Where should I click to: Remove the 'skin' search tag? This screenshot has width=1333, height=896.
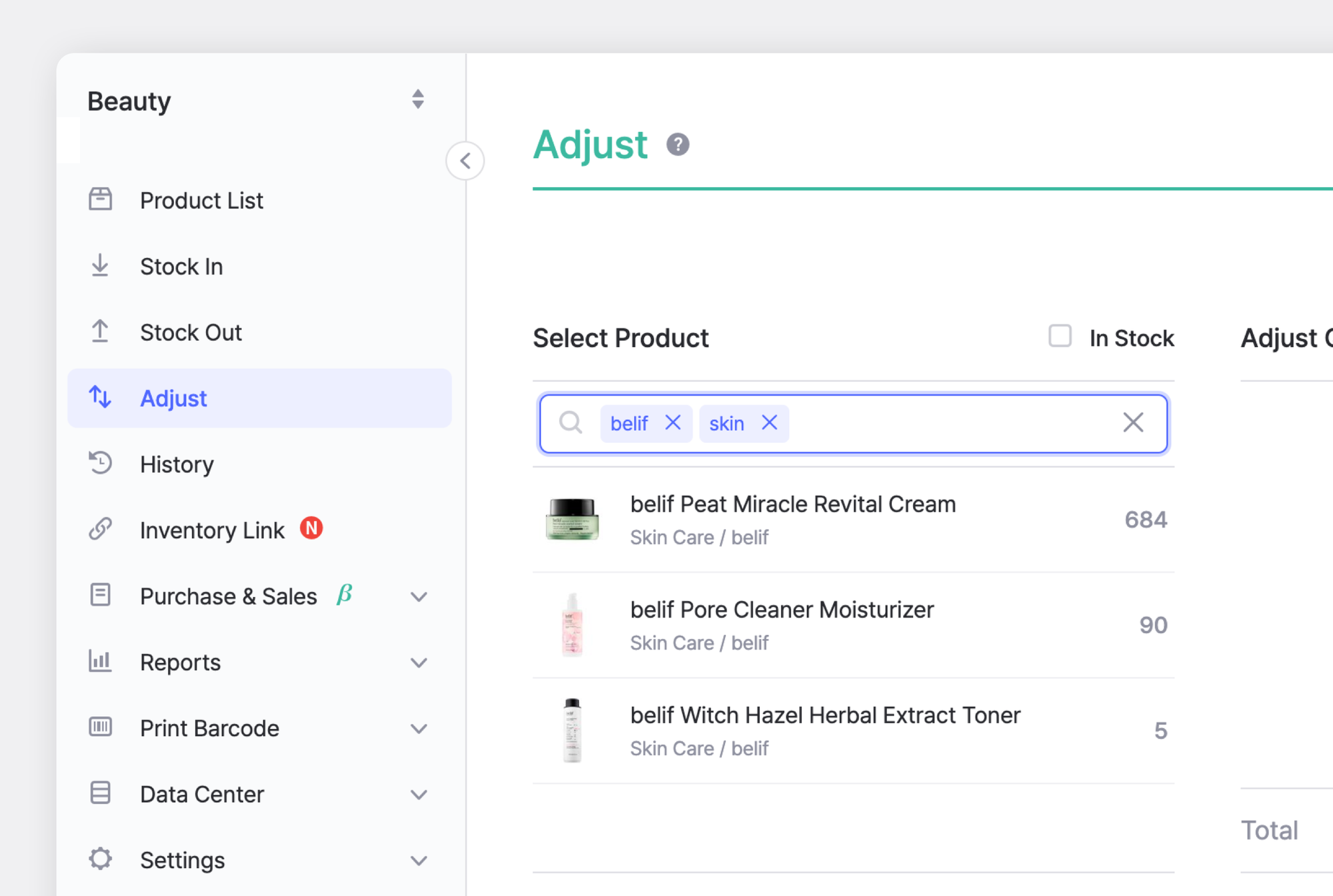[769, 423]
